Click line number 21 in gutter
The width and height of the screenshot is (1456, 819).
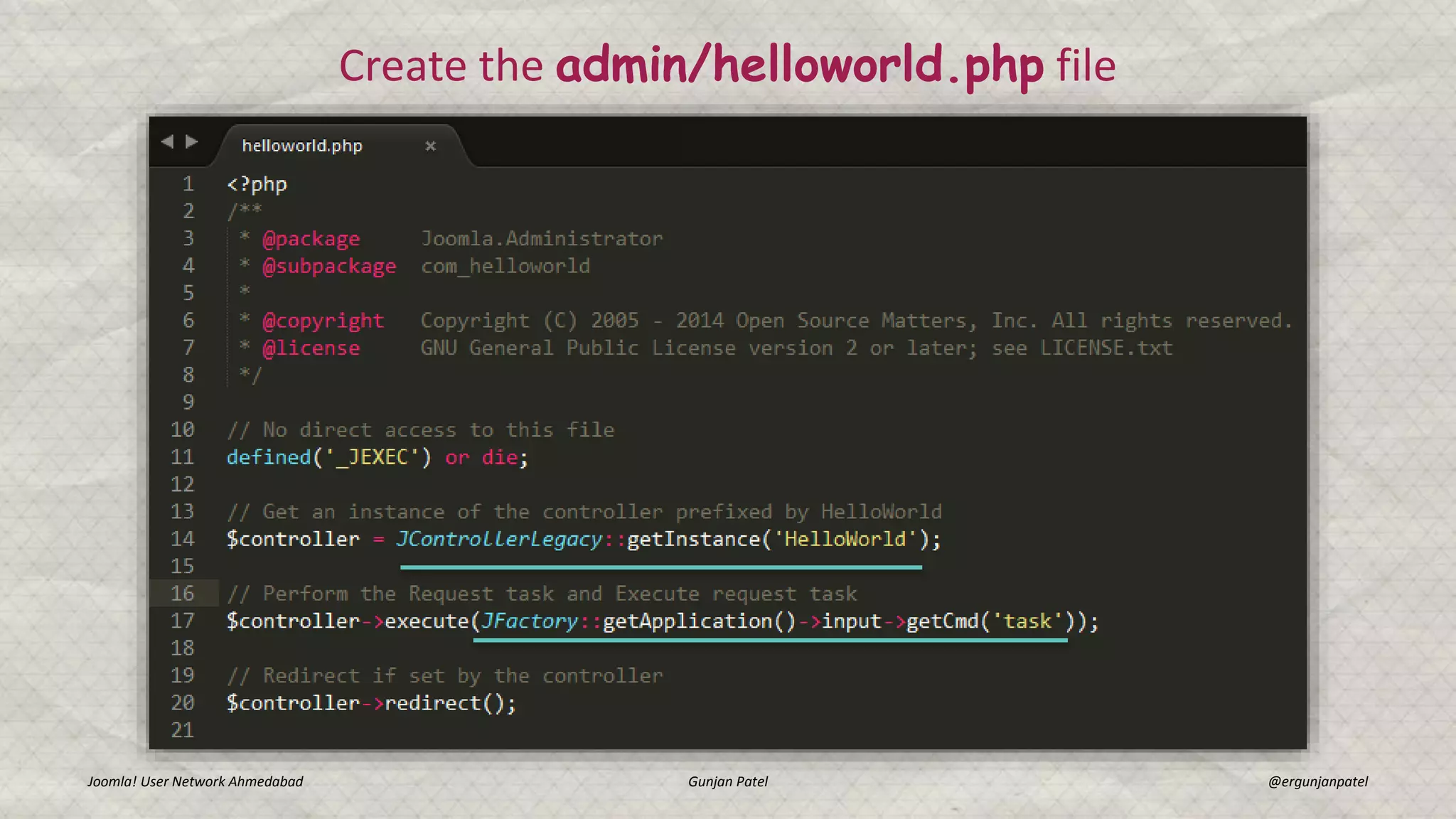(183, 730)
